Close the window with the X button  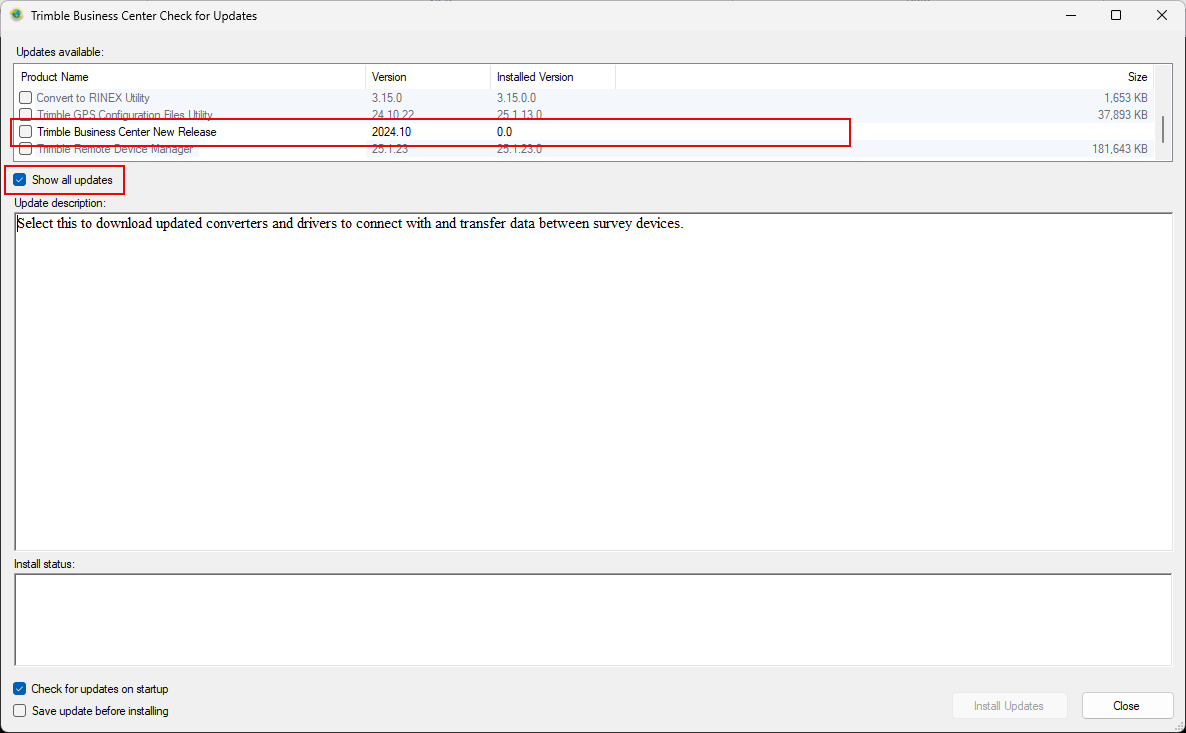click(1162, 15)
